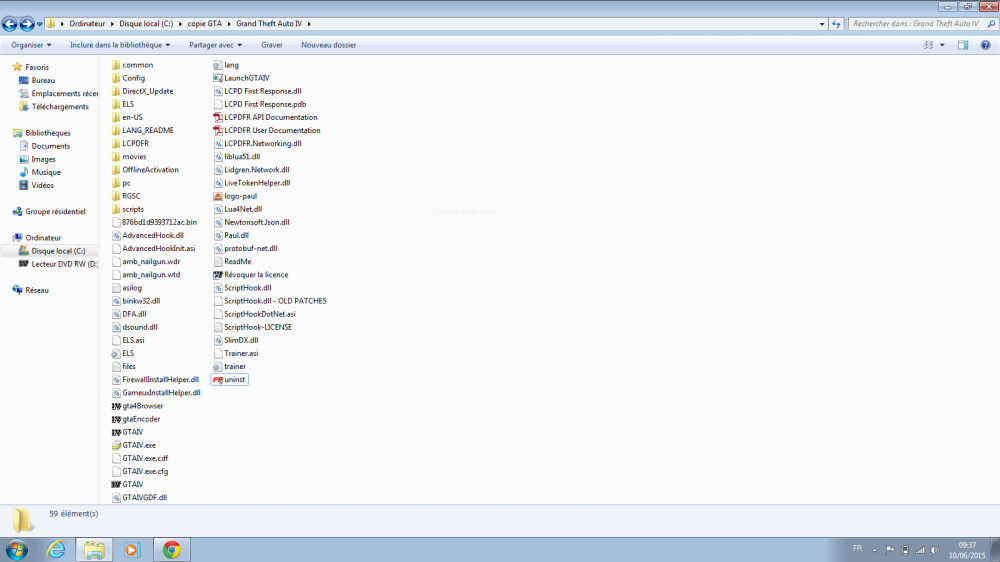This screenshot has height=562, width=1000.
Task: Open the Partager avec menu
Action: [216, 45]
